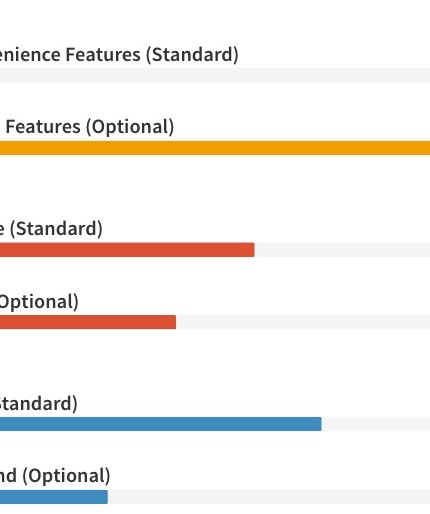430x514 pixels.
Task: Select the shorter red bar
Action: [x=88, y=322]
